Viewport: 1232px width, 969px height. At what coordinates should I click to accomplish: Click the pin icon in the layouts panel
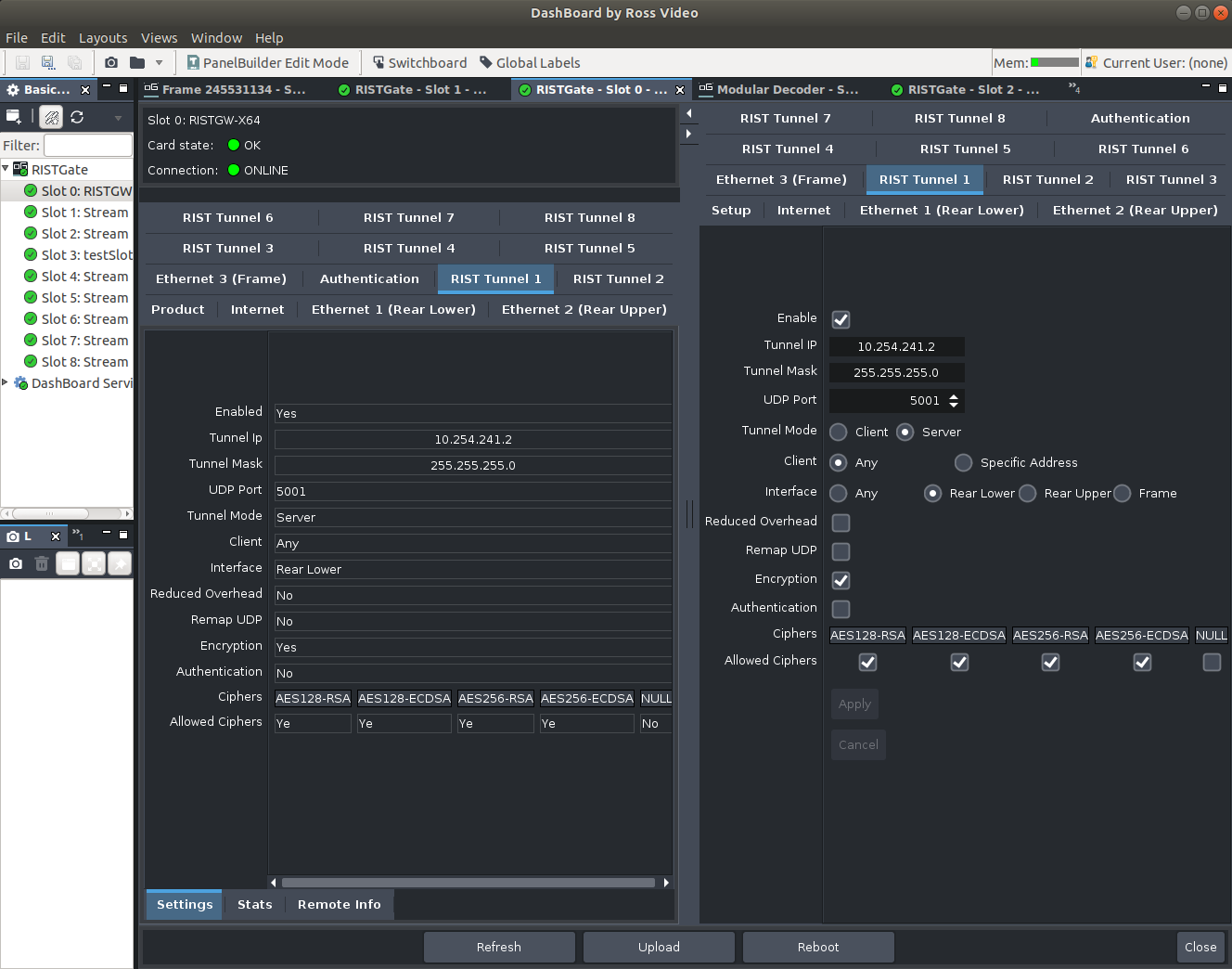120,563
